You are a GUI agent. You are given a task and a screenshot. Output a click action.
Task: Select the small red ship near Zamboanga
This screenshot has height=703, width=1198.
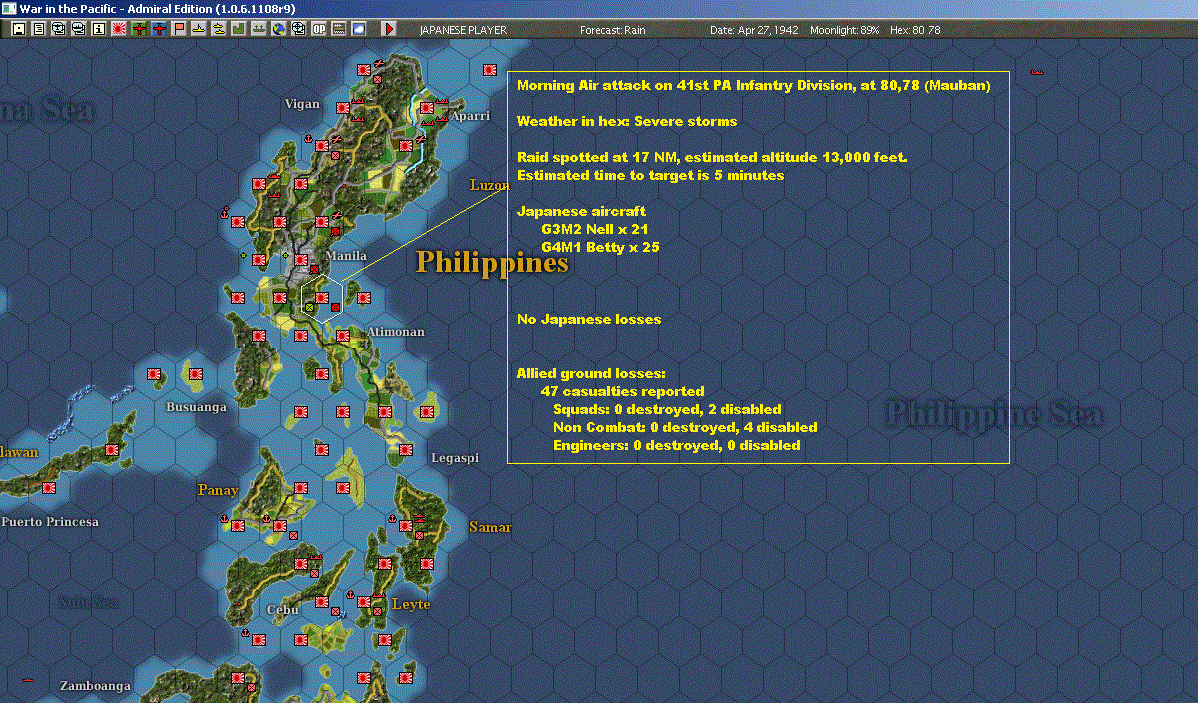point(28,679)
